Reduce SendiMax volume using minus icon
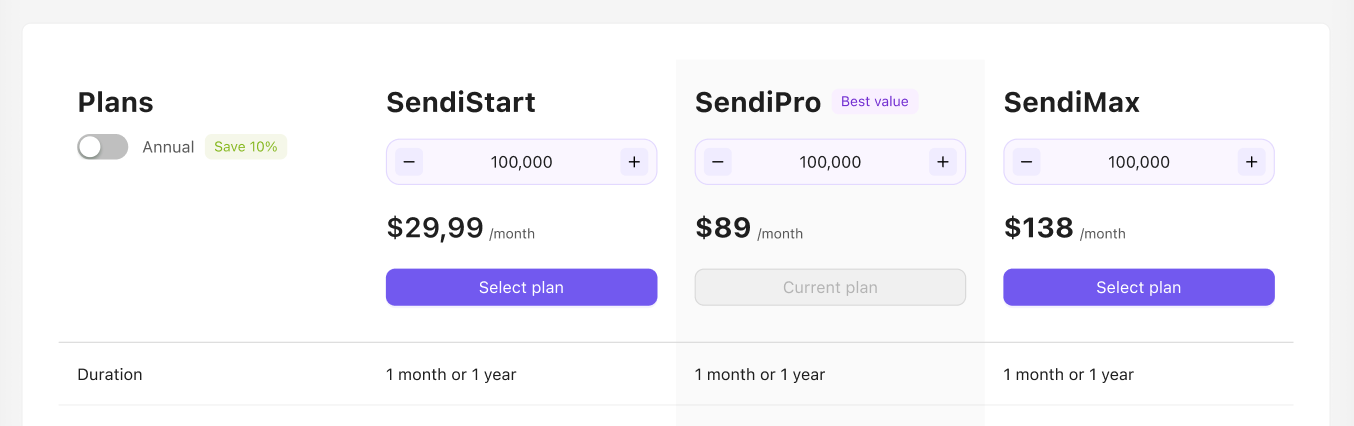Viewport: 1354px width, 426px height. click(1027, 162)
